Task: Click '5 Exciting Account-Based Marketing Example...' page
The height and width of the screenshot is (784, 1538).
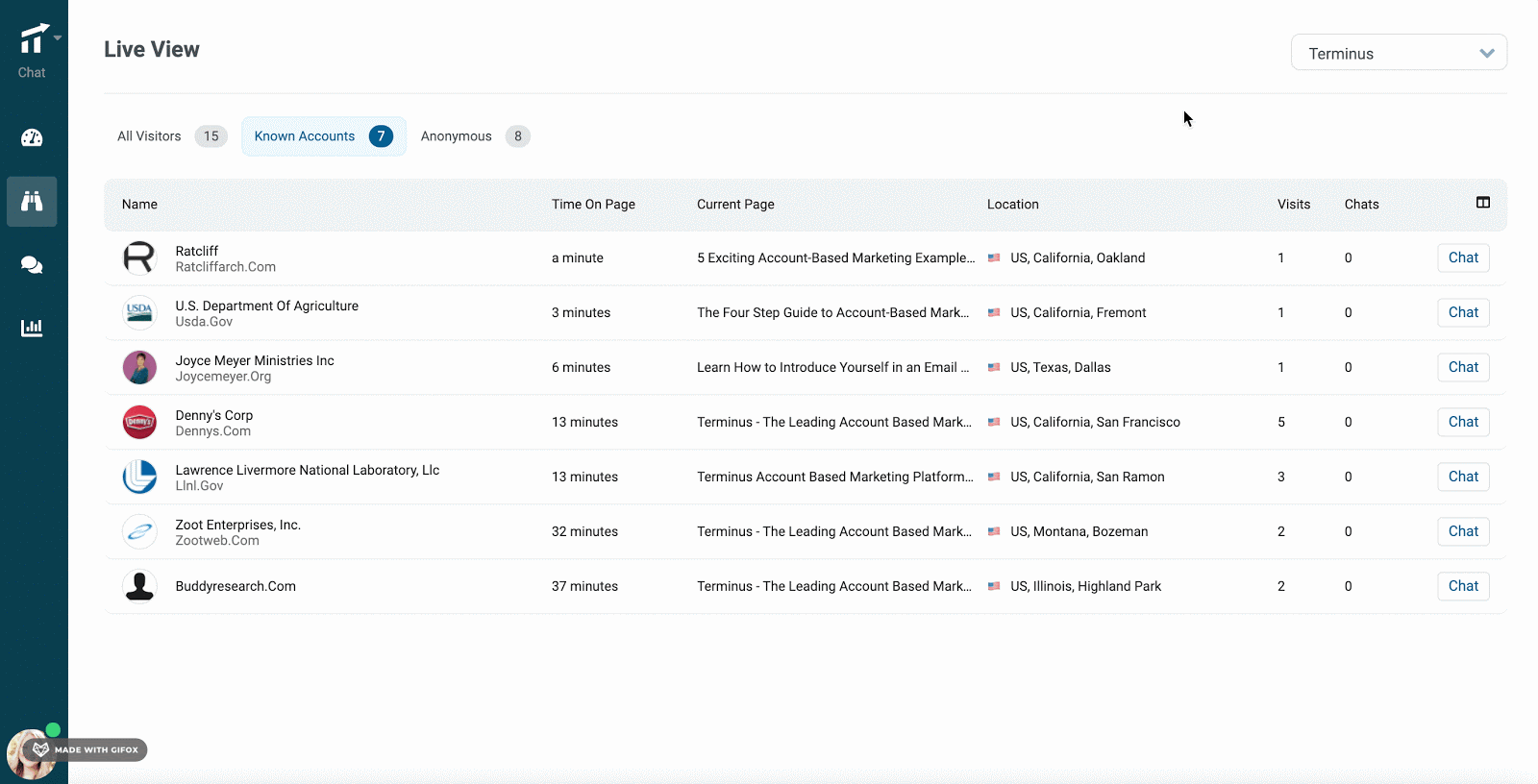Action: 835,257
